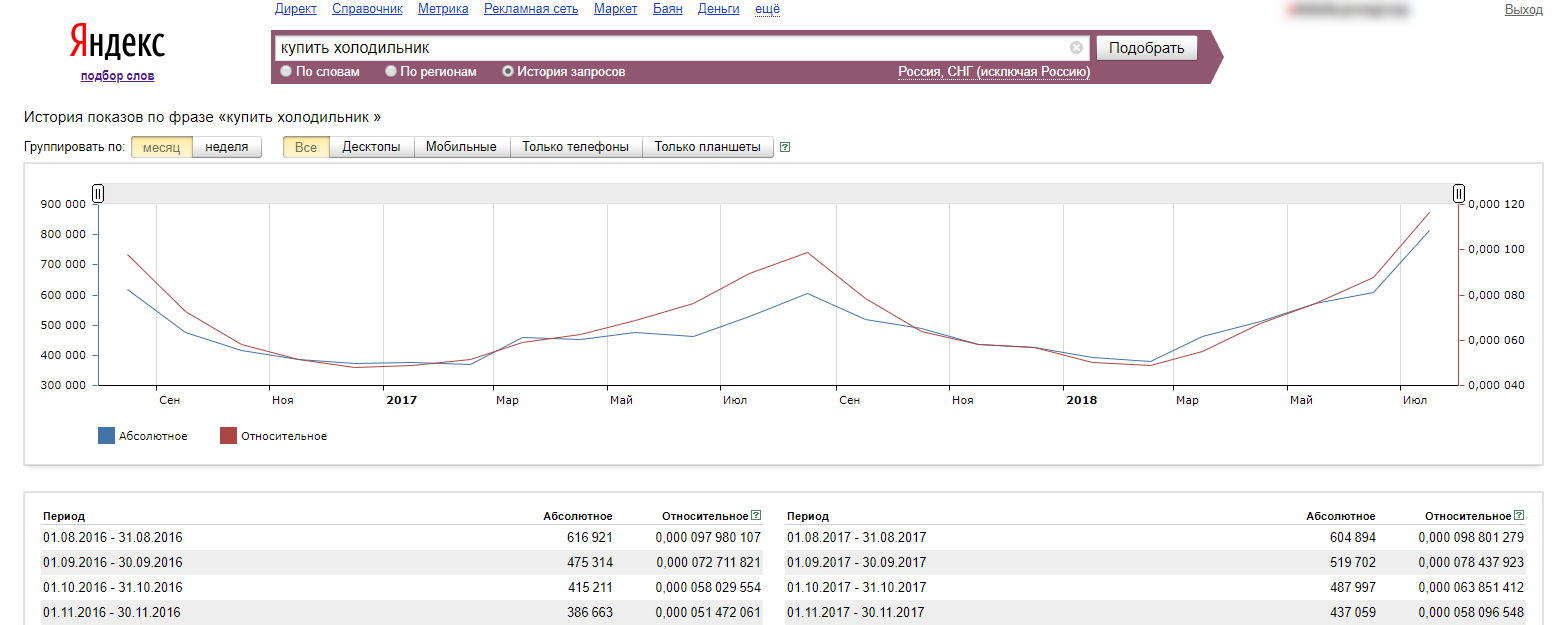Click the Подобрать button
The width and height of the screenshot is (1557, 625).
(x=1146, y=48)
